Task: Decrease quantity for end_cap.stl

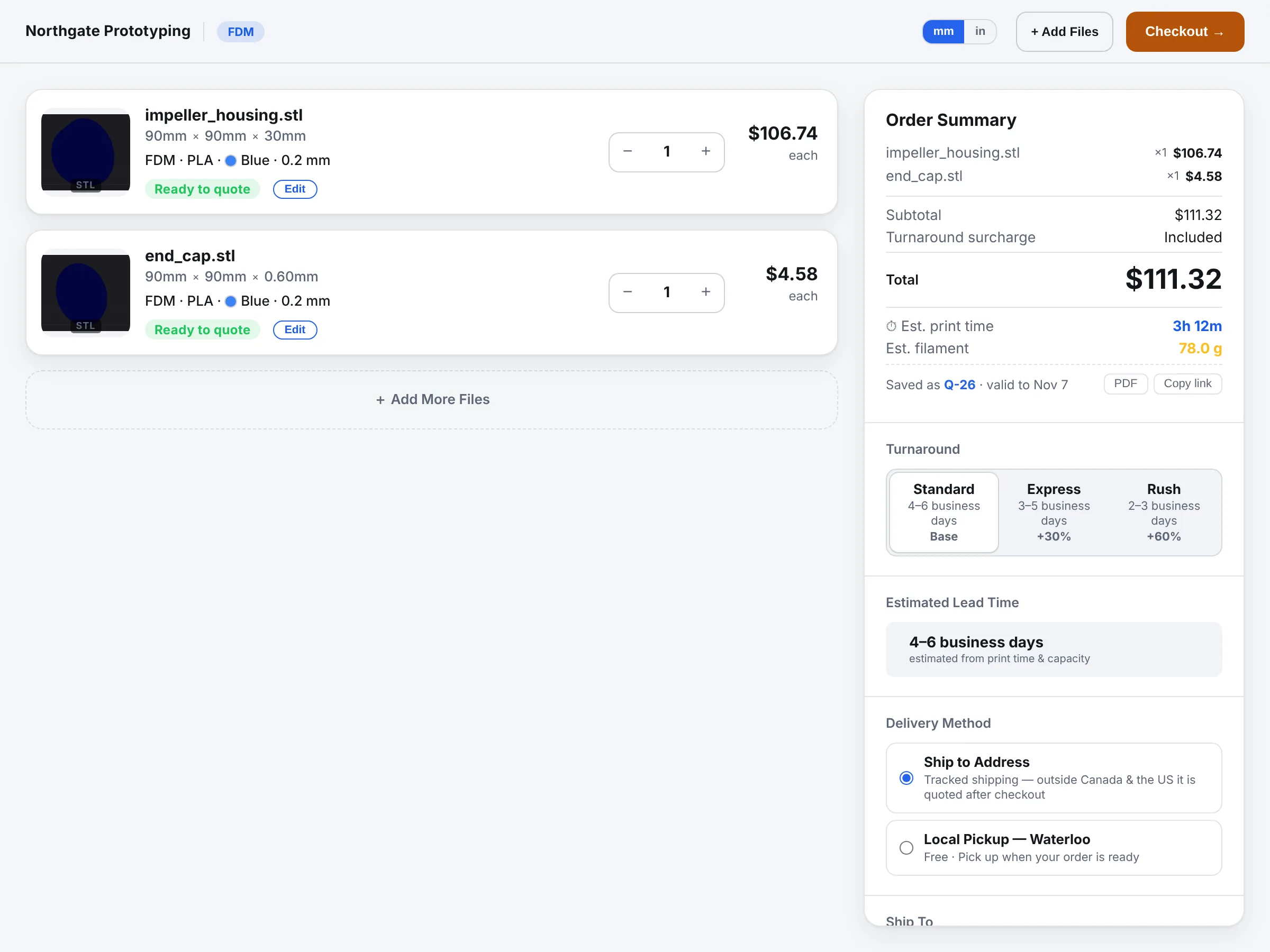Action: (628, 292)
